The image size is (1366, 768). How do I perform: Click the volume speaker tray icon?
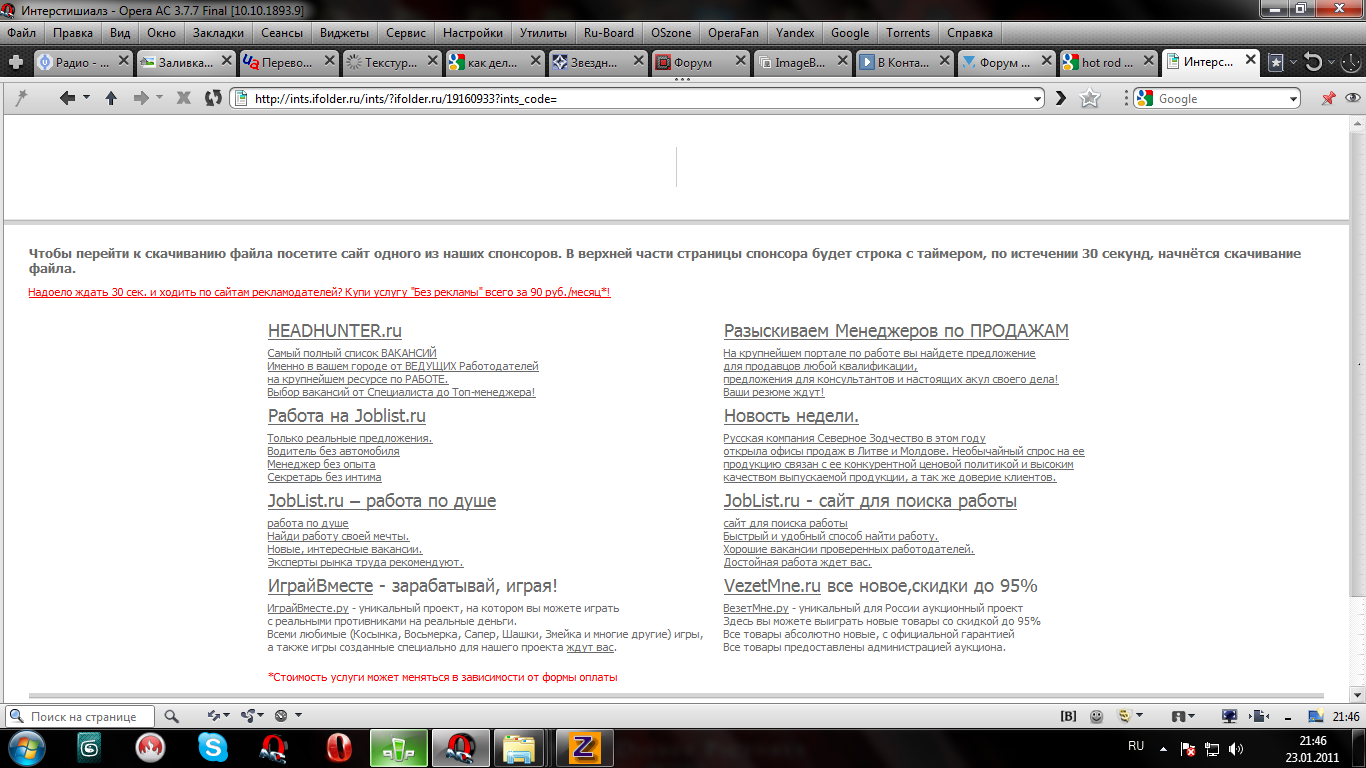click(1236, 748)
